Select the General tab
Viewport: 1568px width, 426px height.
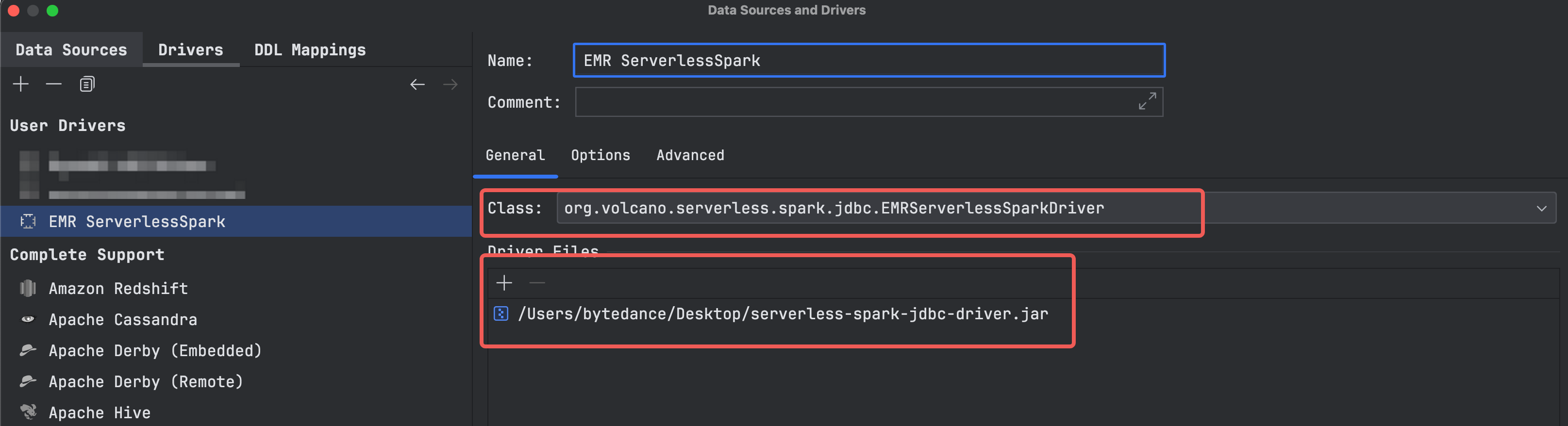point(515,156)
